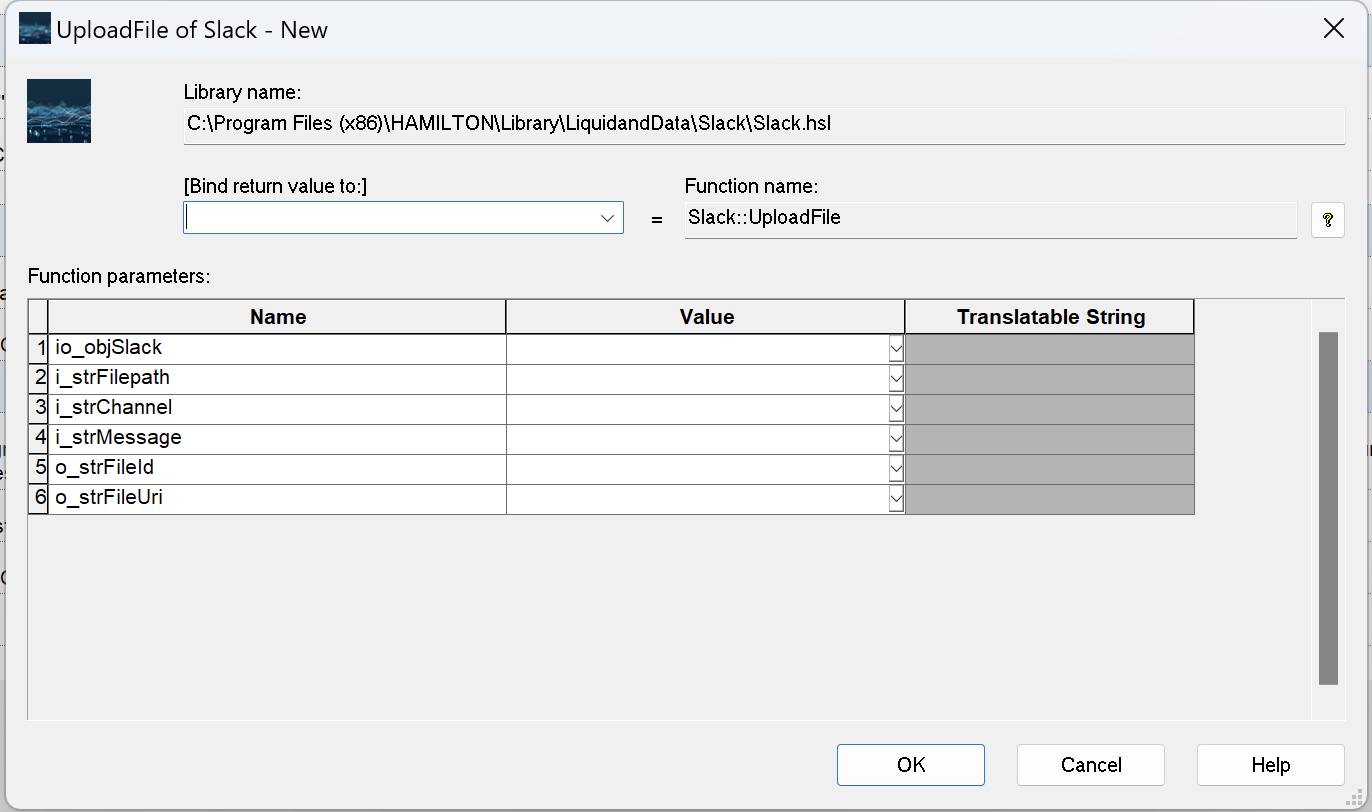Click the title bar app icon
This screenshot has height=812, width=1372.
35,29
